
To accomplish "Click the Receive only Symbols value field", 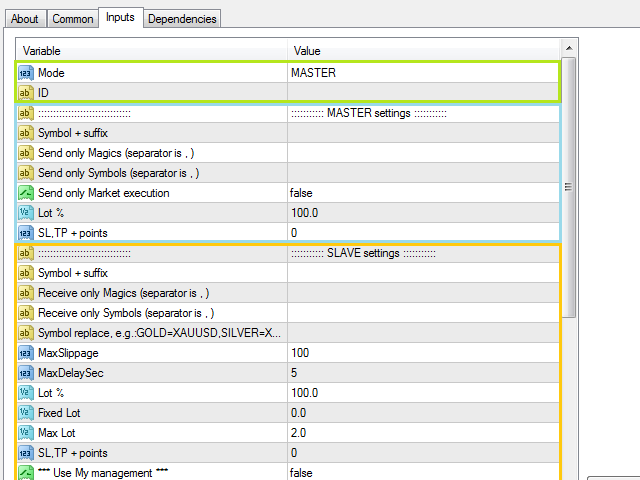I will (x=424, y=313).
